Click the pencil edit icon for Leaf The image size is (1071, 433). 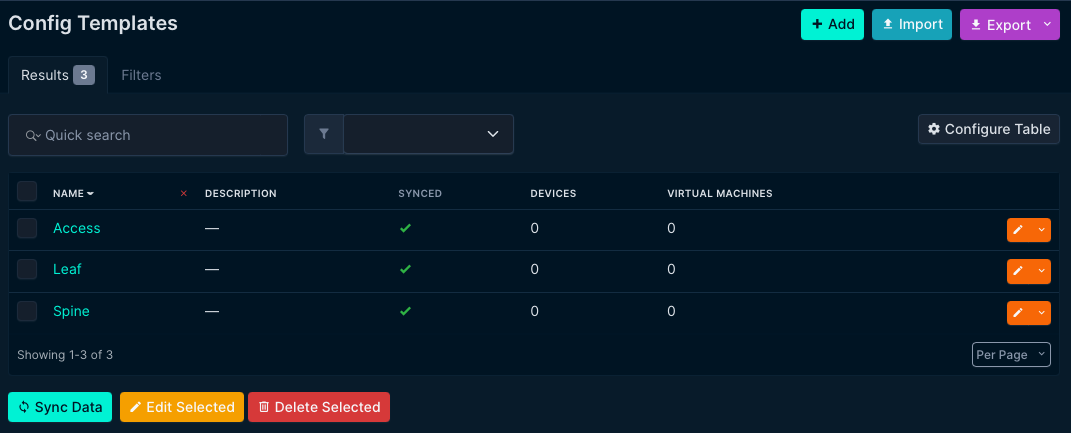pos(1018,271)
